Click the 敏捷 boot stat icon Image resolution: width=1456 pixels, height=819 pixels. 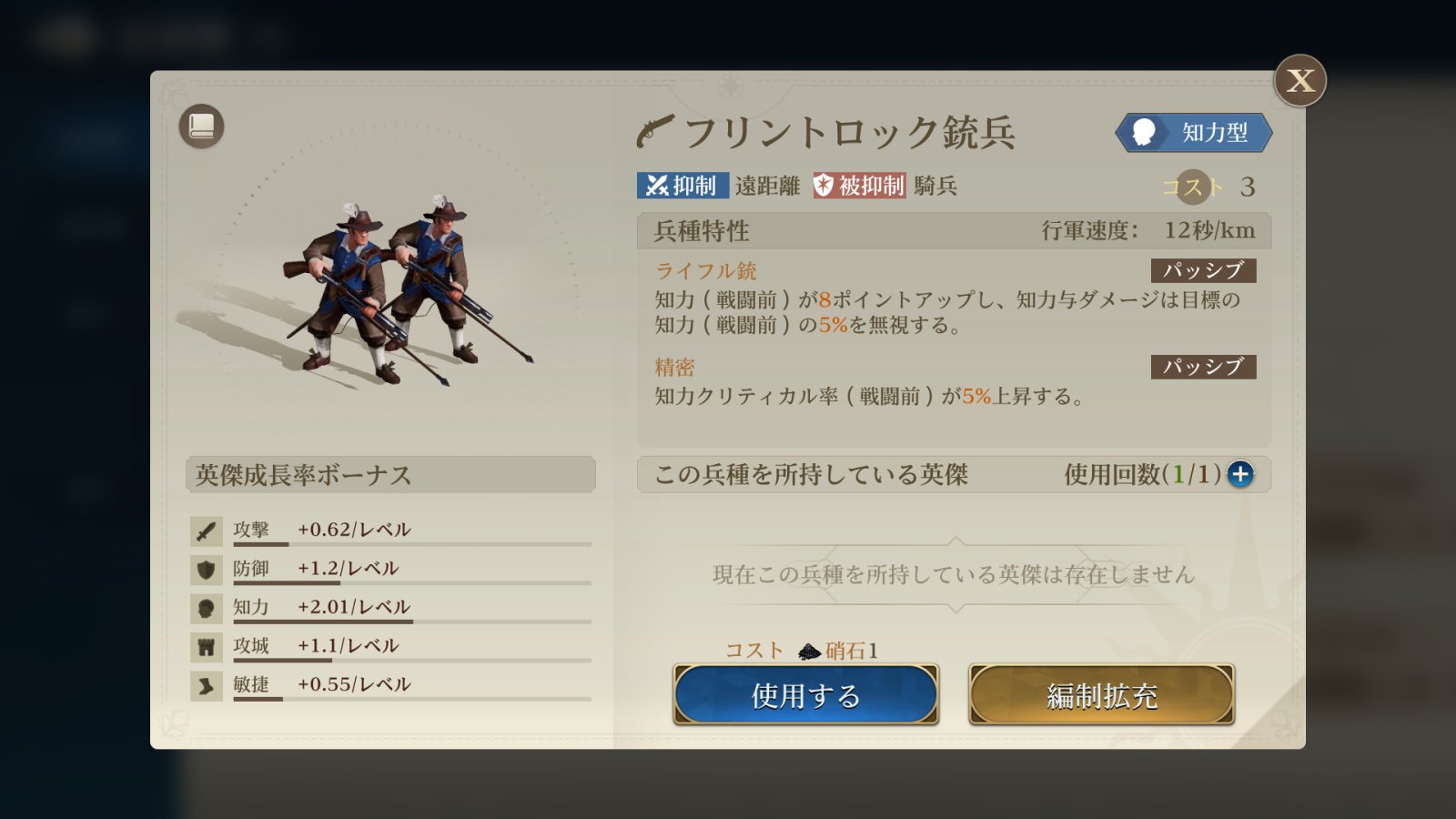click(x=207, y=686)
